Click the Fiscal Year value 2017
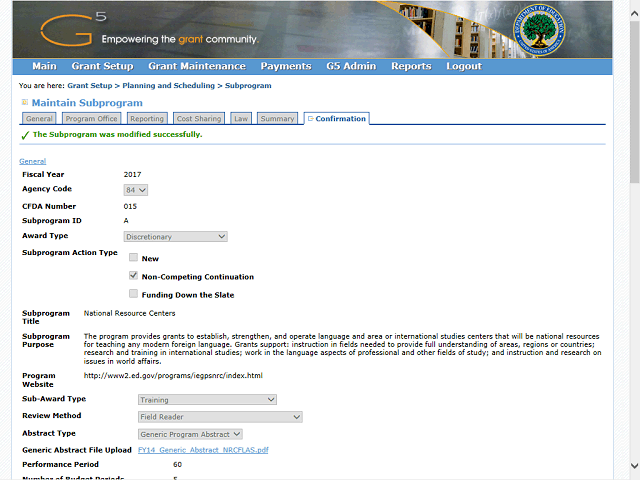Image resolution: width=640 pixels, height=480 pixels. click(132, 174)
